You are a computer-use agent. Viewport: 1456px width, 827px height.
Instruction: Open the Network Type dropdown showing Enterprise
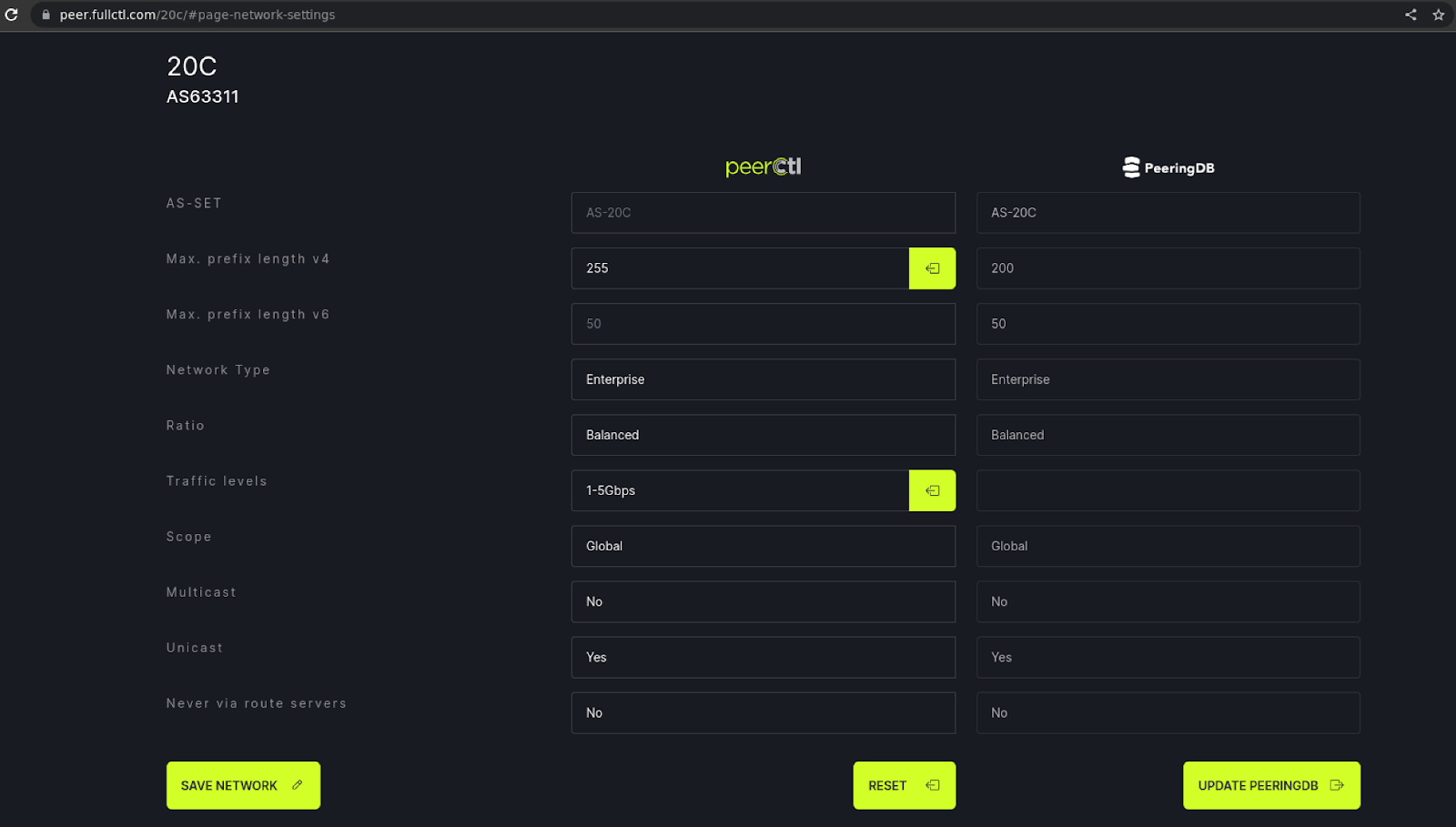[763, 379]
